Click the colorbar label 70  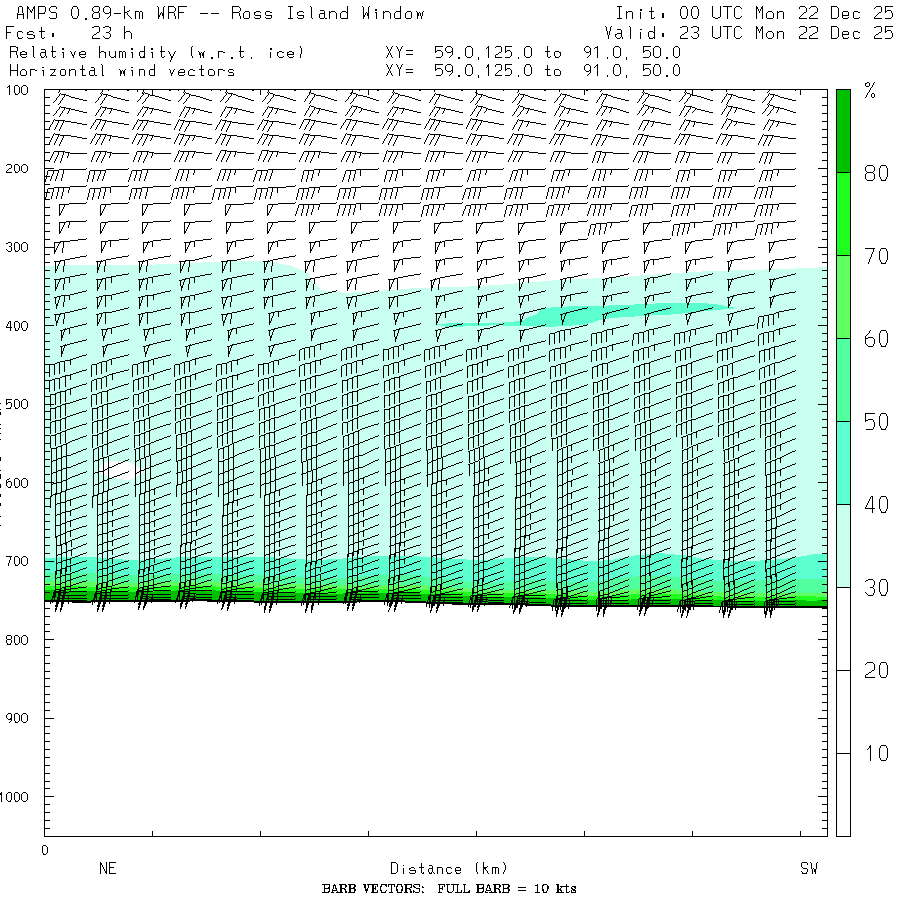(x=876, y=257)
